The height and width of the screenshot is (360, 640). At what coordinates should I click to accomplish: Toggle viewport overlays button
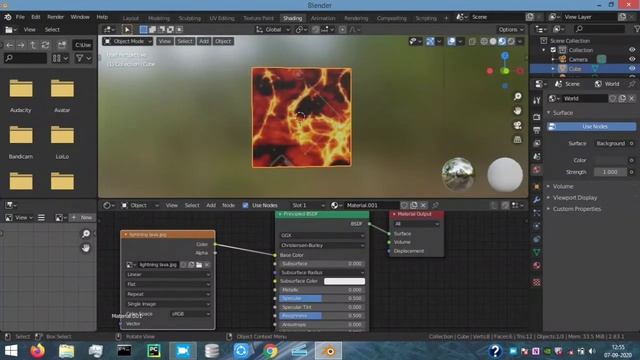click(451, 41)
